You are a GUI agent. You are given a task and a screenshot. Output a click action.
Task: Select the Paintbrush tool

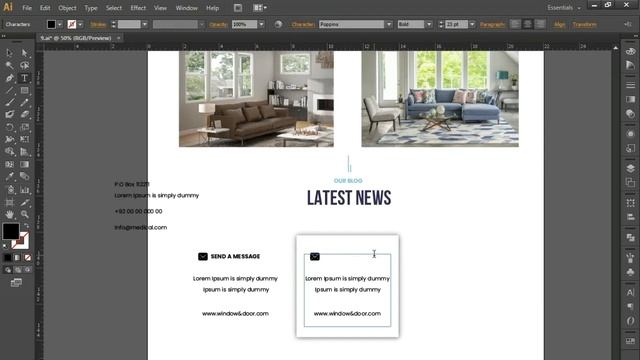click(x=9, y=102)
